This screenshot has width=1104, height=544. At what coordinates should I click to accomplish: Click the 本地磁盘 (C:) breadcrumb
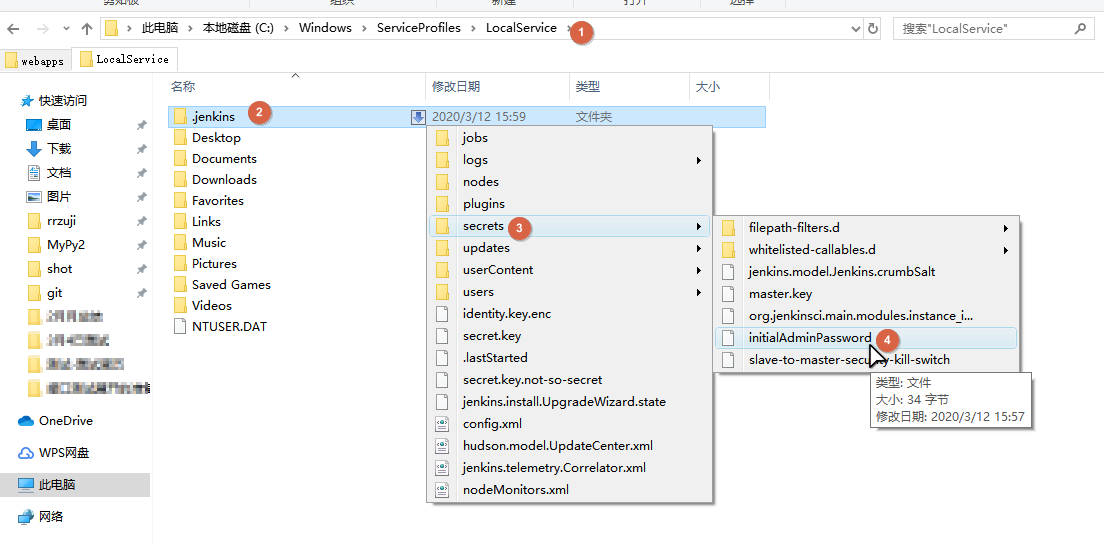click(237, 28)
